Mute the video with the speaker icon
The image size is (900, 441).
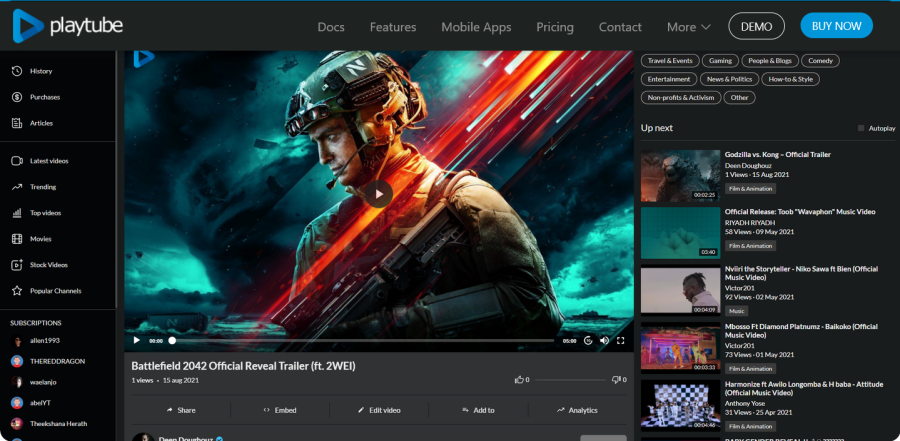point(604,341)
